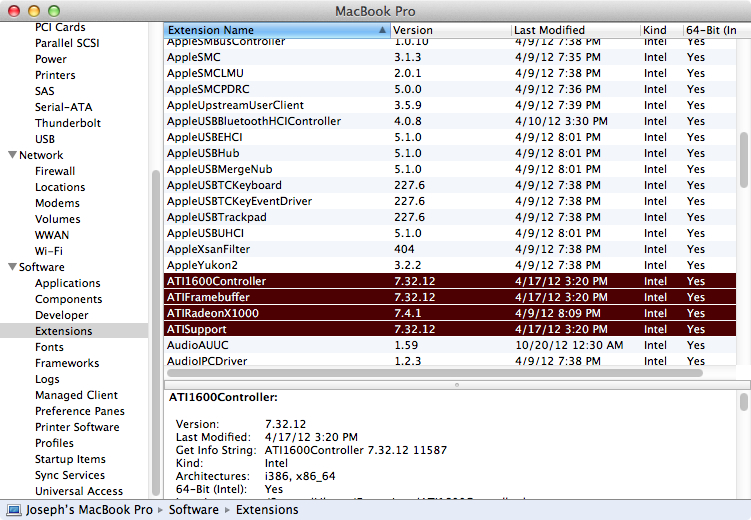Select WWAN in the sidebar
This screenshot has width=751, height=520.
pos(52,235)
